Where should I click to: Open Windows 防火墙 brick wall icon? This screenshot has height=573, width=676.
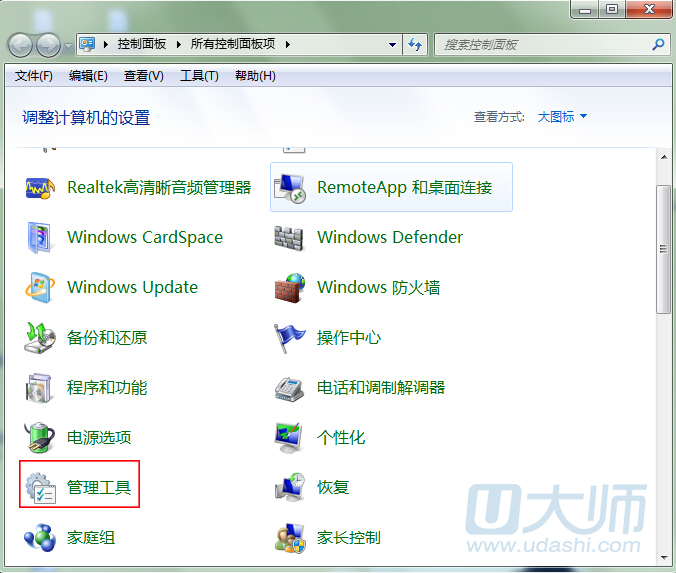[x=290, y=287]
